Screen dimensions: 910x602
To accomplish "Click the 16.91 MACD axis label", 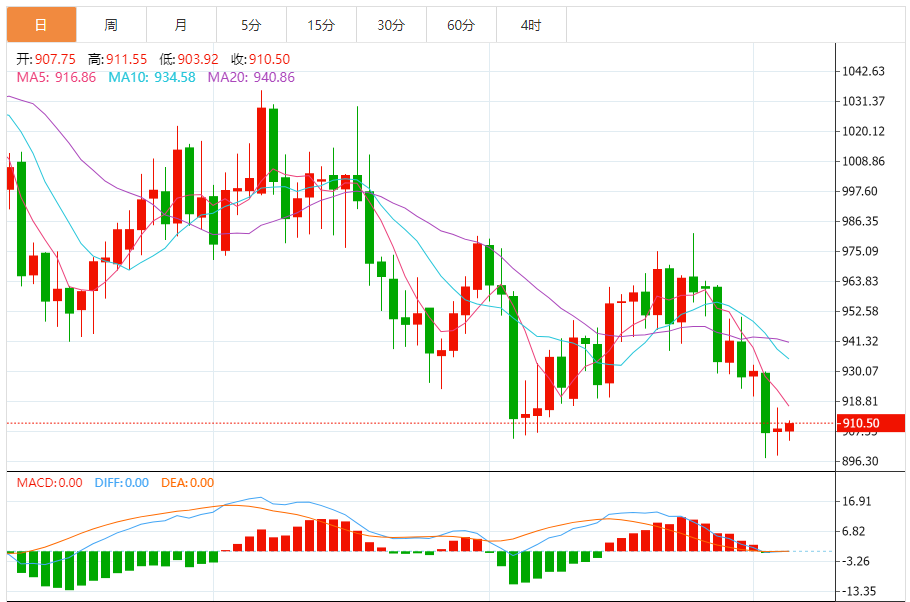I will coord(857,502).
